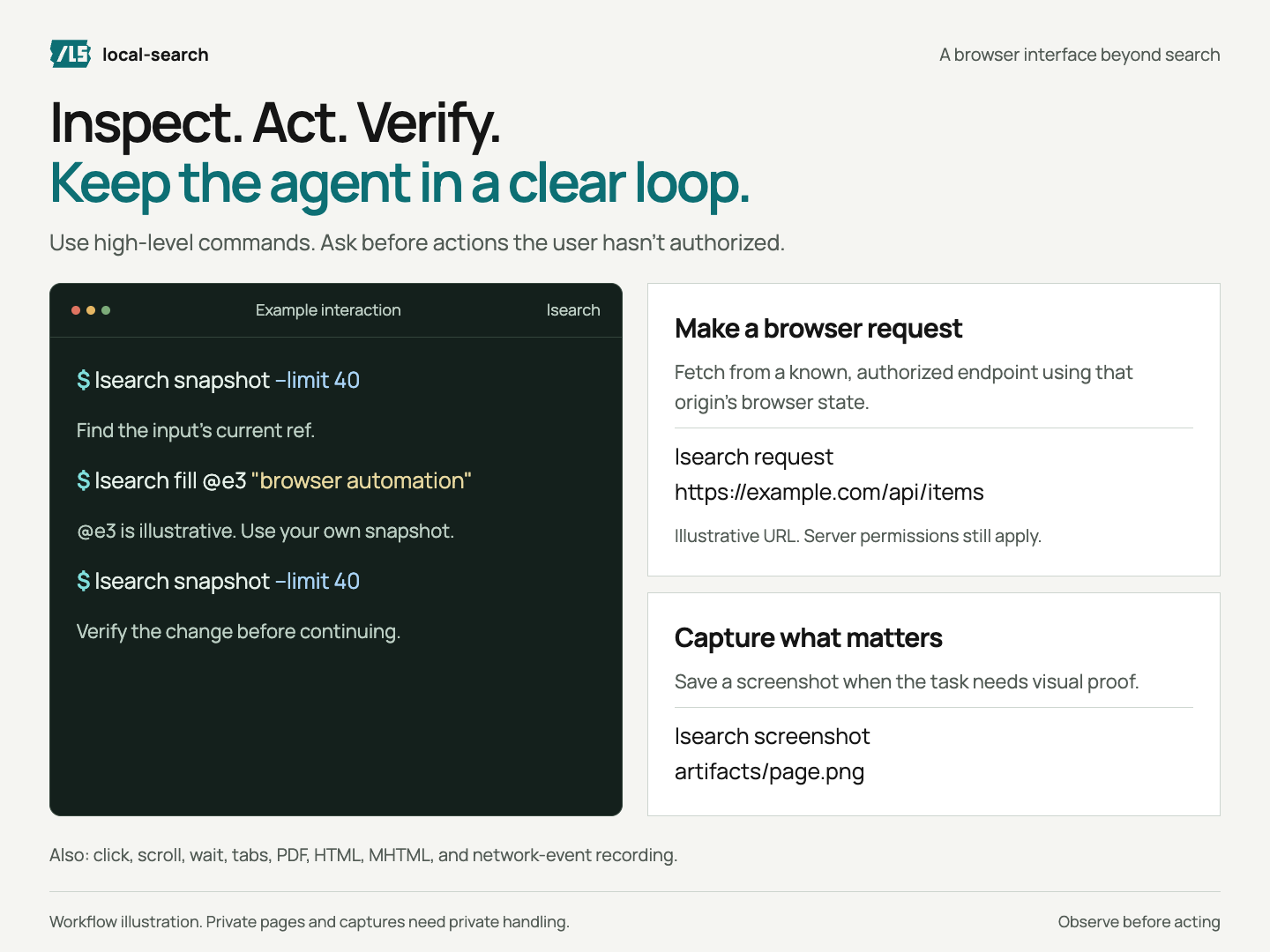Click 'Verify the change before continuing.' line
Image resolution: width=1270 pixels, height=952 pixels.
pos(238,631)
